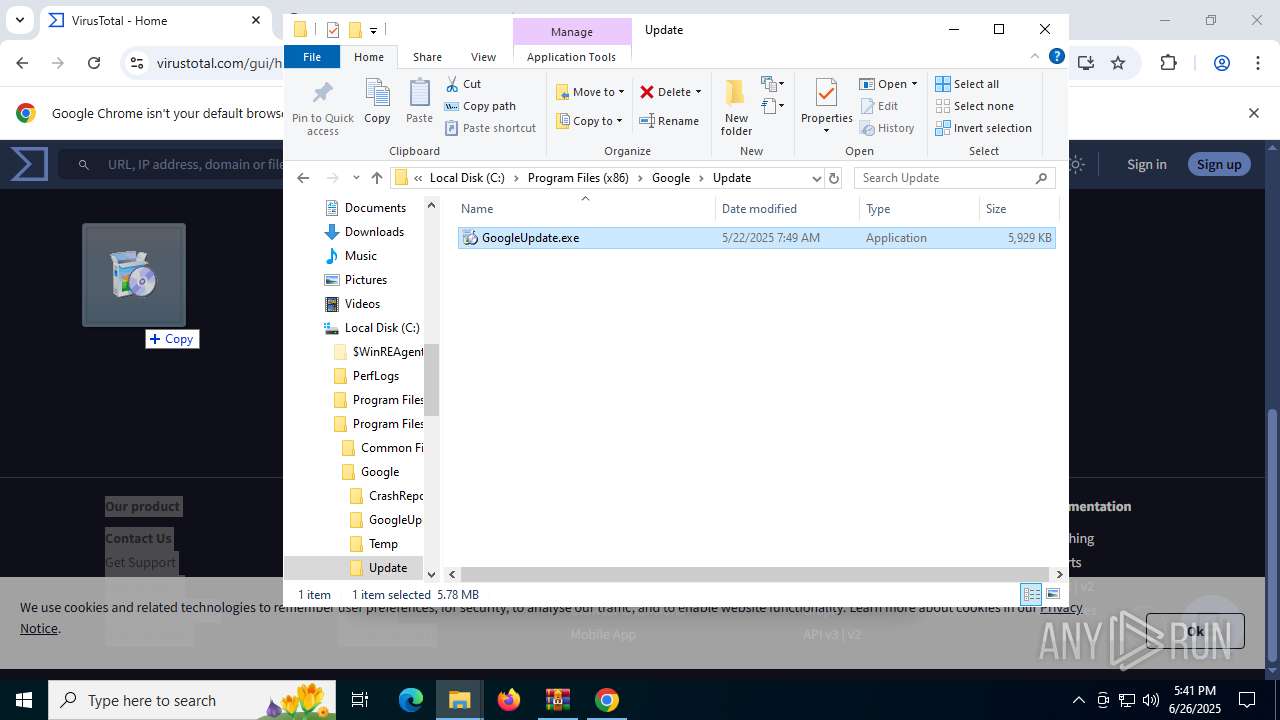
Task: Open Chrome profile avatar icon
Action: tap(1221, 63)
